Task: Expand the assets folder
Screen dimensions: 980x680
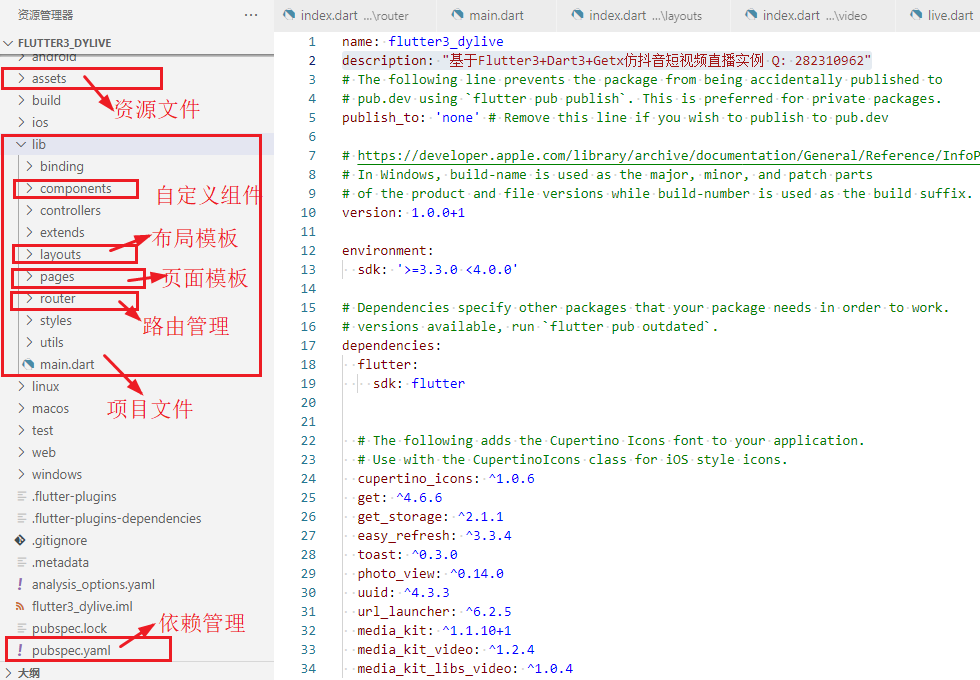Action: pos(21,78)
